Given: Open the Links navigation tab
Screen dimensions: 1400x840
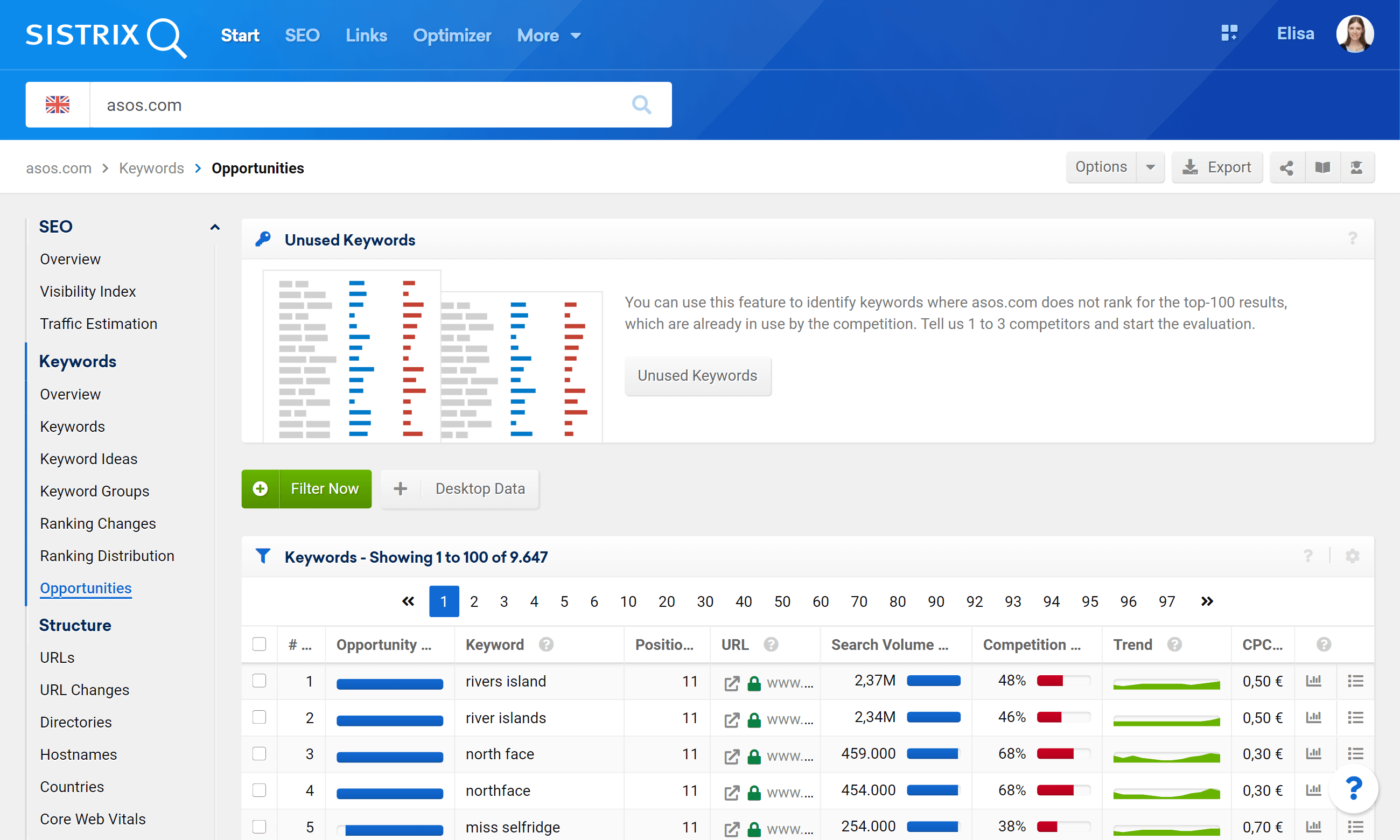Looking at the screenshot, I should click(x=366, y=36).
